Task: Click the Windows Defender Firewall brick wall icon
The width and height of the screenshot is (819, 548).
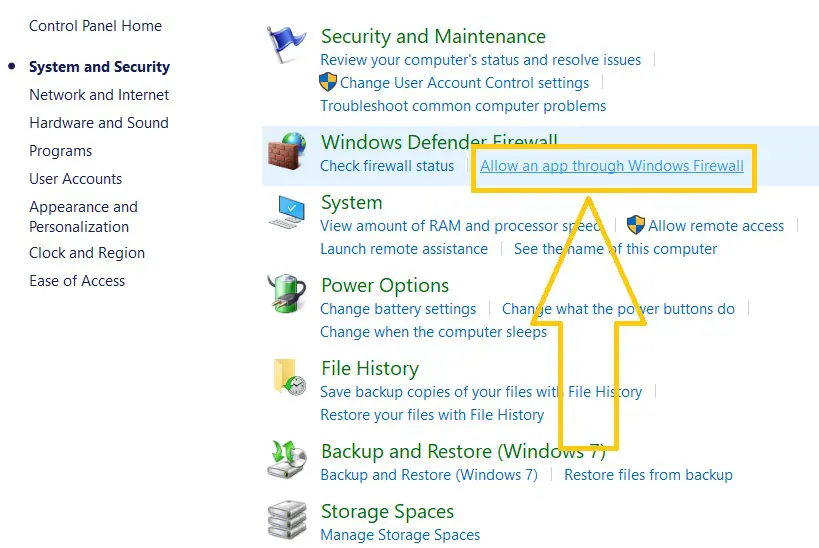Action: point(287,151)
